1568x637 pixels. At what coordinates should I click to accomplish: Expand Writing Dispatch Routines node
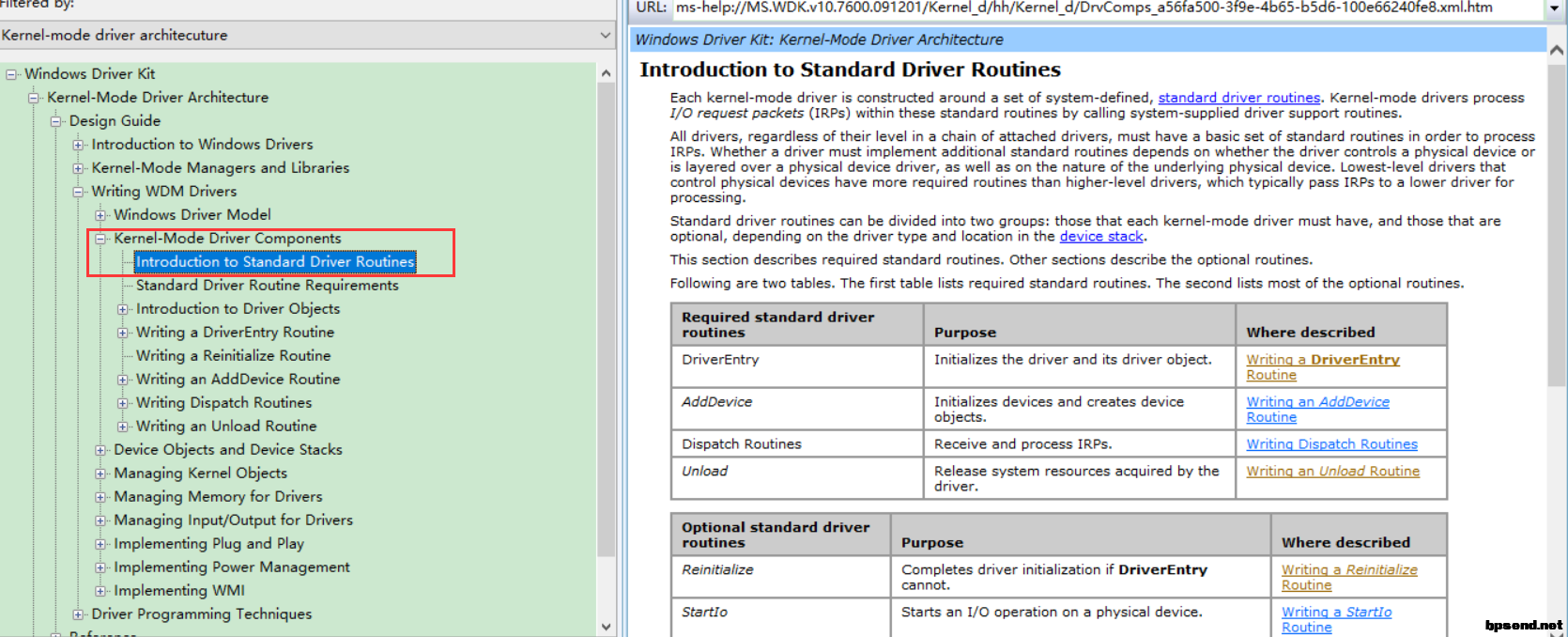pyautogui.click(x=123, y=403)
